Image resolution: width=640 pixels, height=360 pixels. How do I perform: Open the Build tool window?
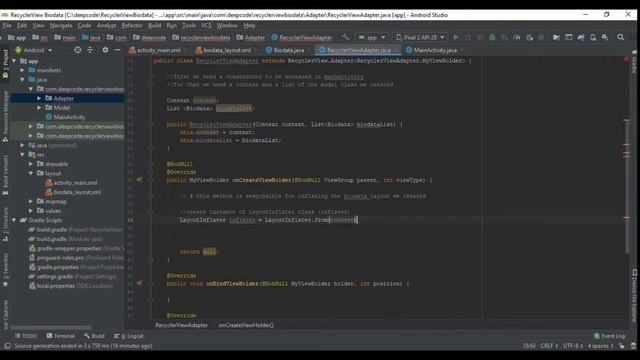pos(94,336)
